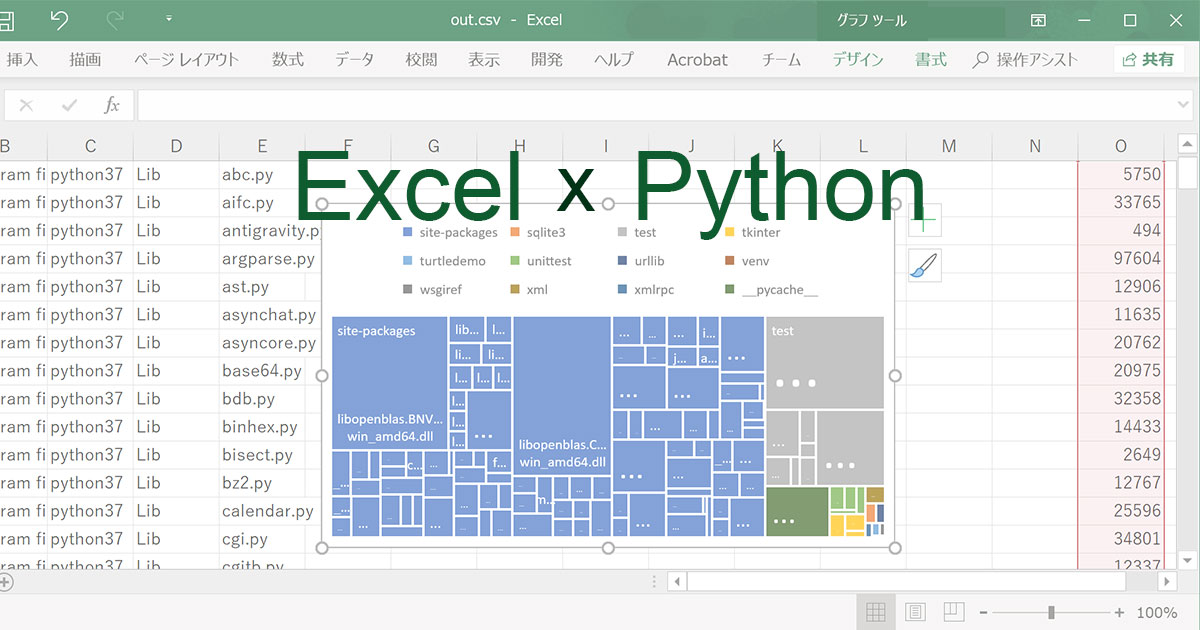Click the add new sheet plus icon
The width and height of the screenshot is (1200, 630).
(x=6, y=581)
